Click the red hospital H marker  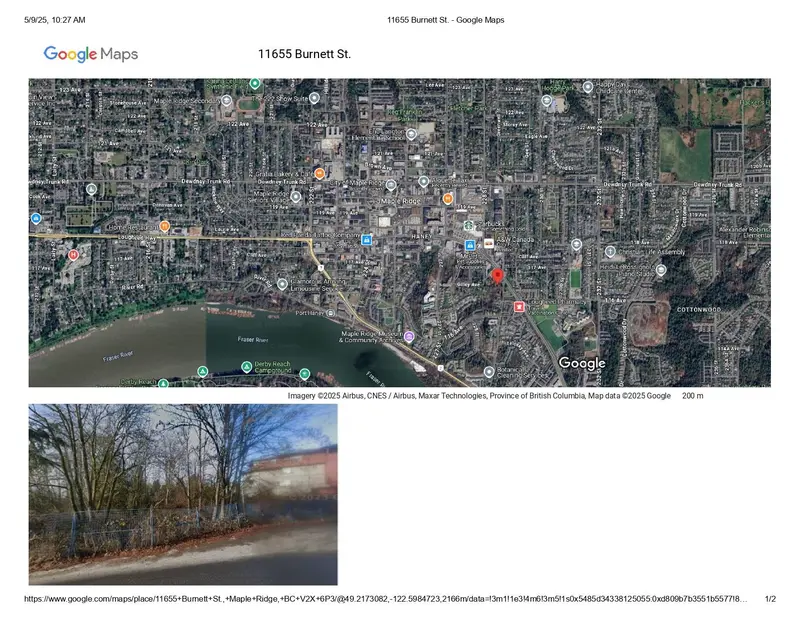click(72, 255)
